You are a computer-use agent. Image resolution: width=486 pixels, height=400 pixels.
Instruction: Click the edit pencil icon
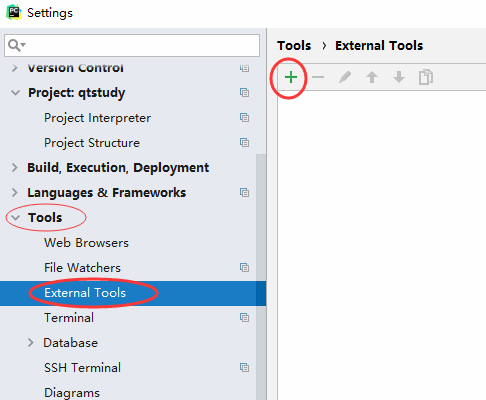pos(345,77)
